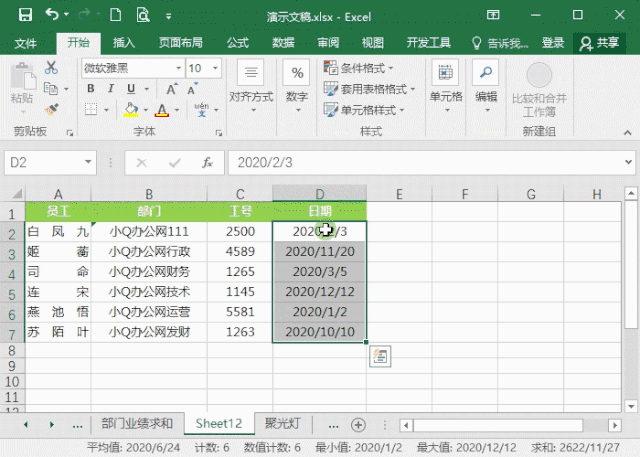Switch to the Review tab
The width and height of the screenshot is (640, 457).
pos(328,42)
